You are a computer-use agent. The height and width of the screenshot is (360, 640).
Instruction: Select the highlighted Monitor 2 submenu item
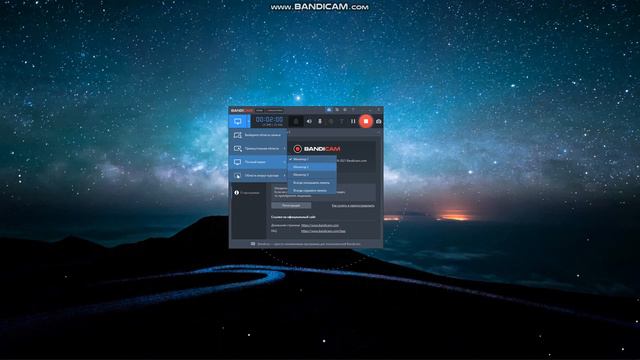click(x=312, y=167)
